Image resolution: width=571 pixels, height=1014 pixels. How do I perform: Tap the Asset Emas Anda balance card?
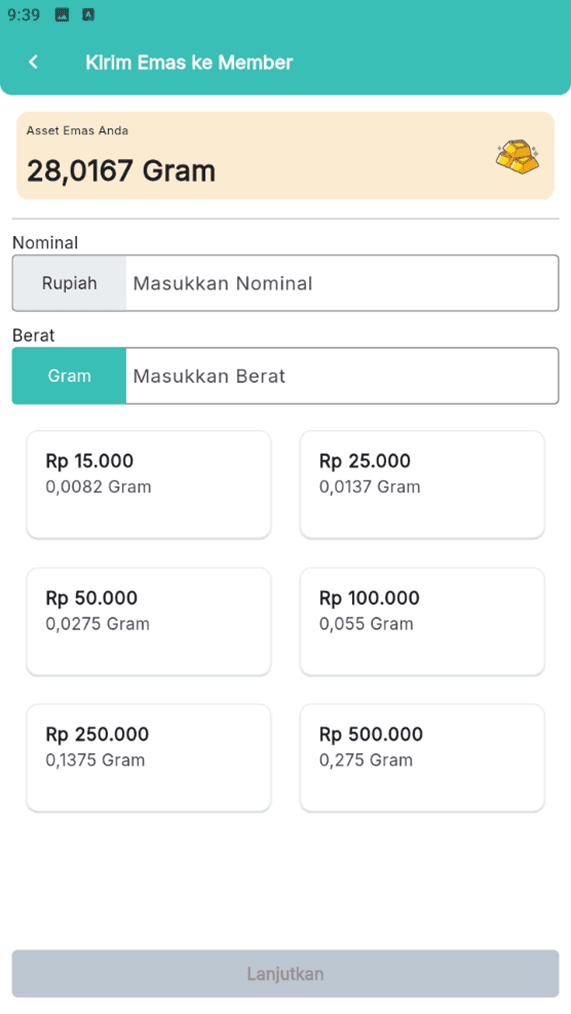pos(285,156)
